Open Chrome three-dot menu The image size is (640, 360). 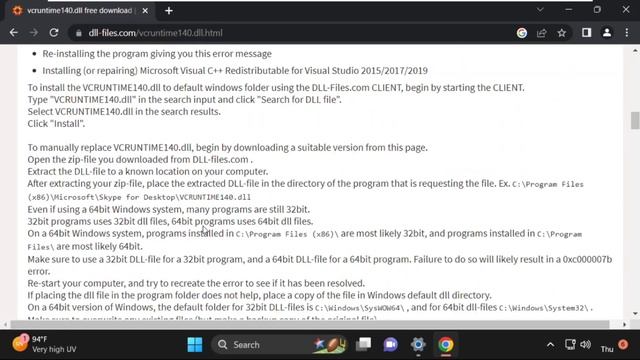pyautogui.click(x=627, y=33)
